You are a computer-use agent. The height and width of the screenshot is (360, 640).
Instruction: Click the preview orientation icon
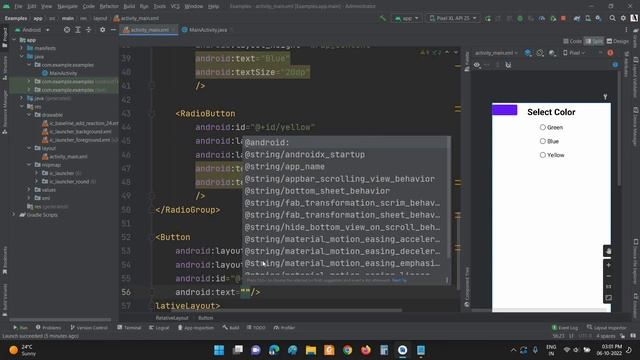coord(540,53)
